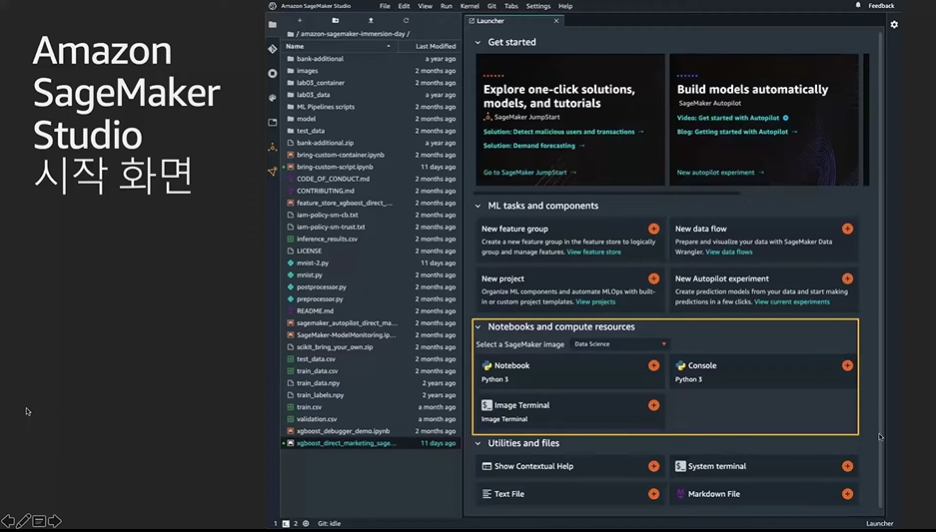Open the Settings menu
This screenshot has width=936, height=532.
538,6
